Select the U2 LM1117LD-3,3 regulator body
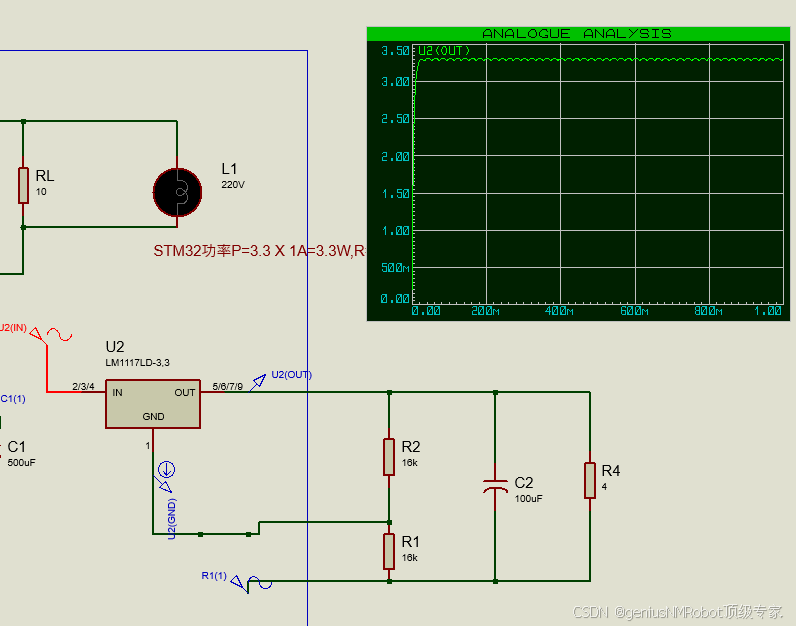 [x=153, y=404]
